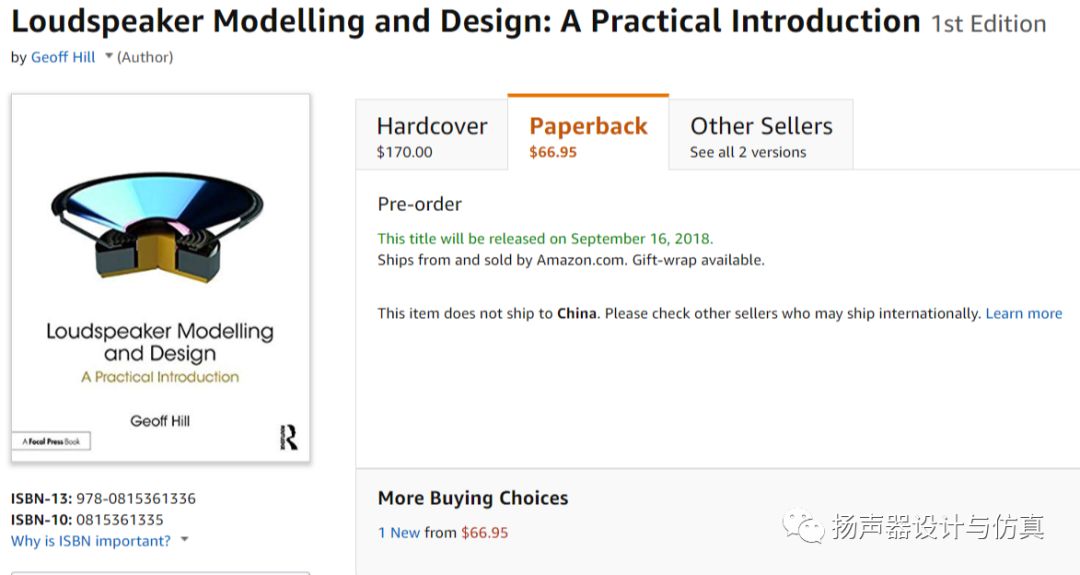Viewport: 1080px width, 575px height.
Task: Follow the Learn more link
Action: (x=1023, y=313)
